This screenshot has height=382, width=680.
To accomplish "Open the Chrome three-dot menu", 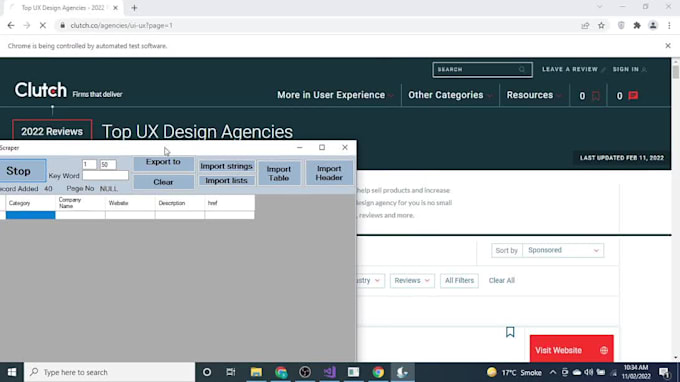I will (669, 26).
